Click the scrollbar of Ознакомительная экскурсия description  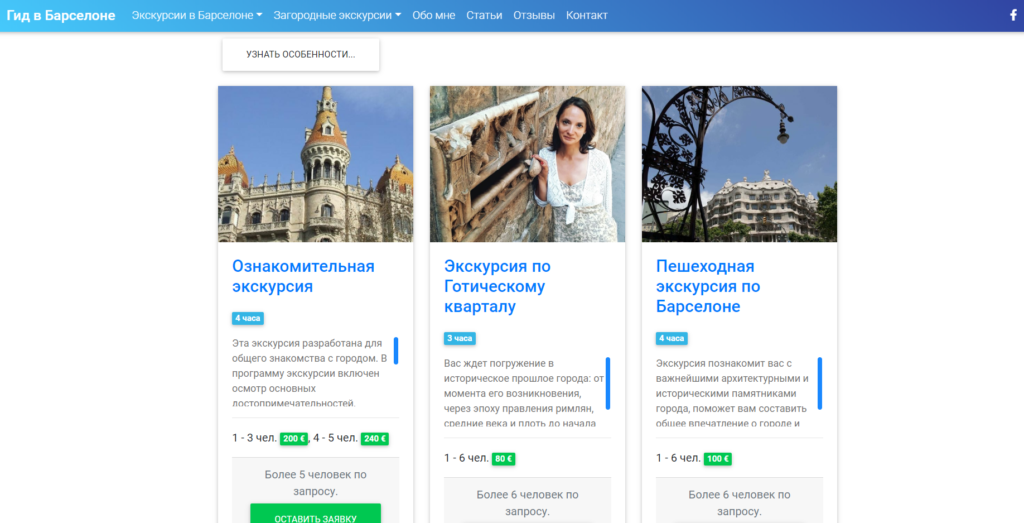[x=396, y=351]
